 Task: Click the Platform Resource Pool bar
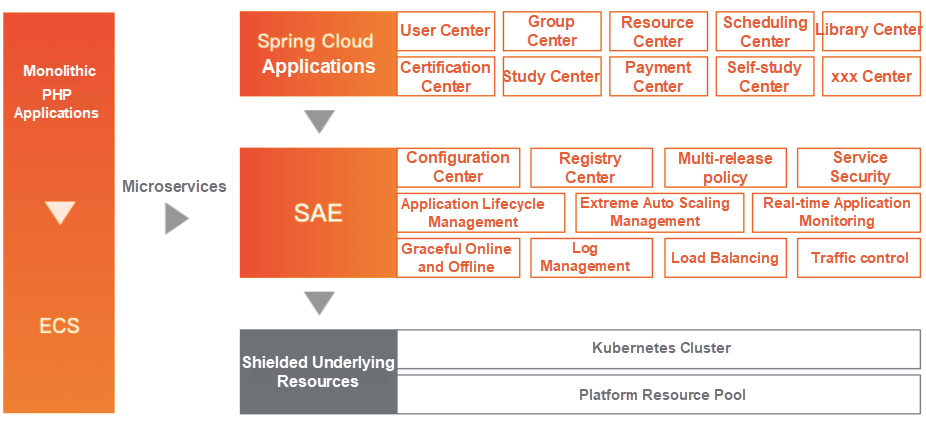[x=658, y=394]
